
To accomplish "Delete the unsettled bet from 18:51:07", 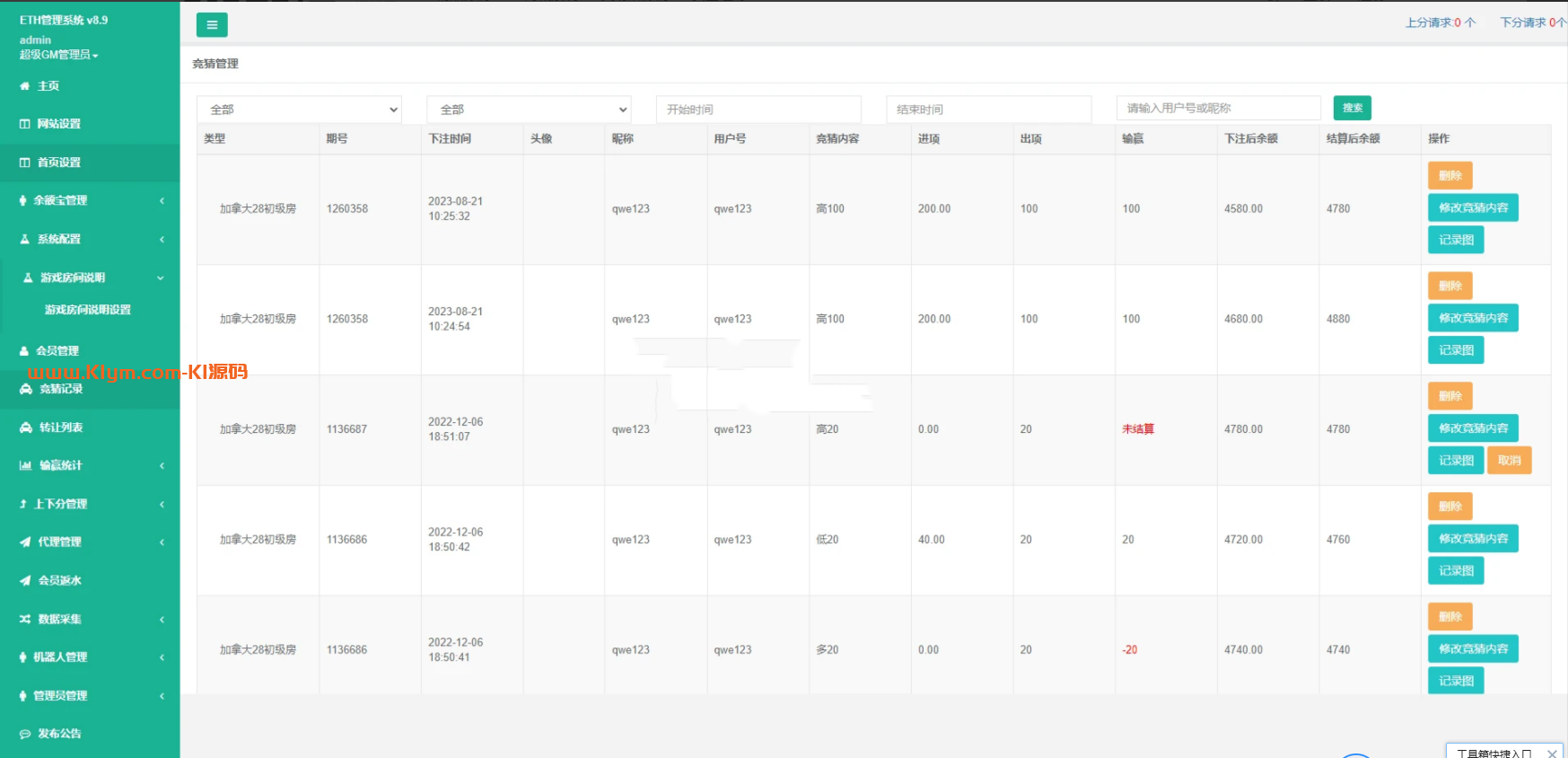I will click(x=1450, y=396).
